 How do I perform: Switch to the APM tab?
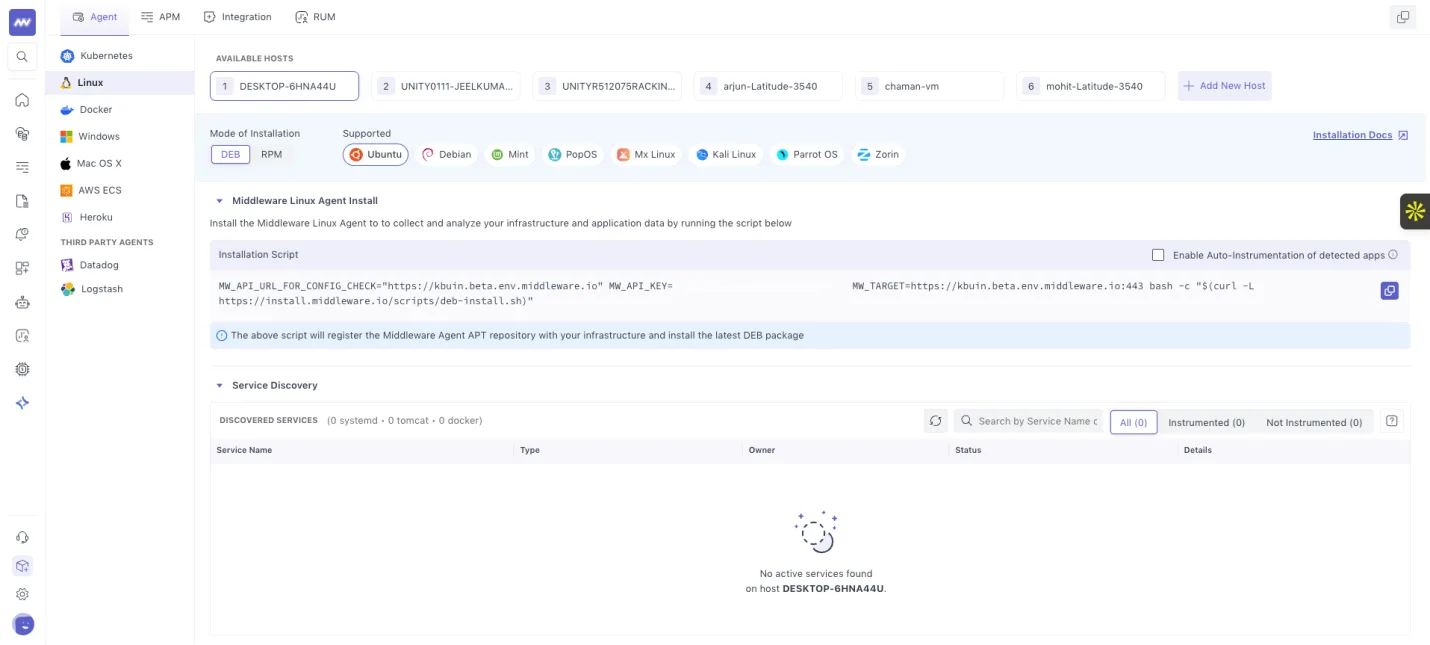[x=161, y=17]
